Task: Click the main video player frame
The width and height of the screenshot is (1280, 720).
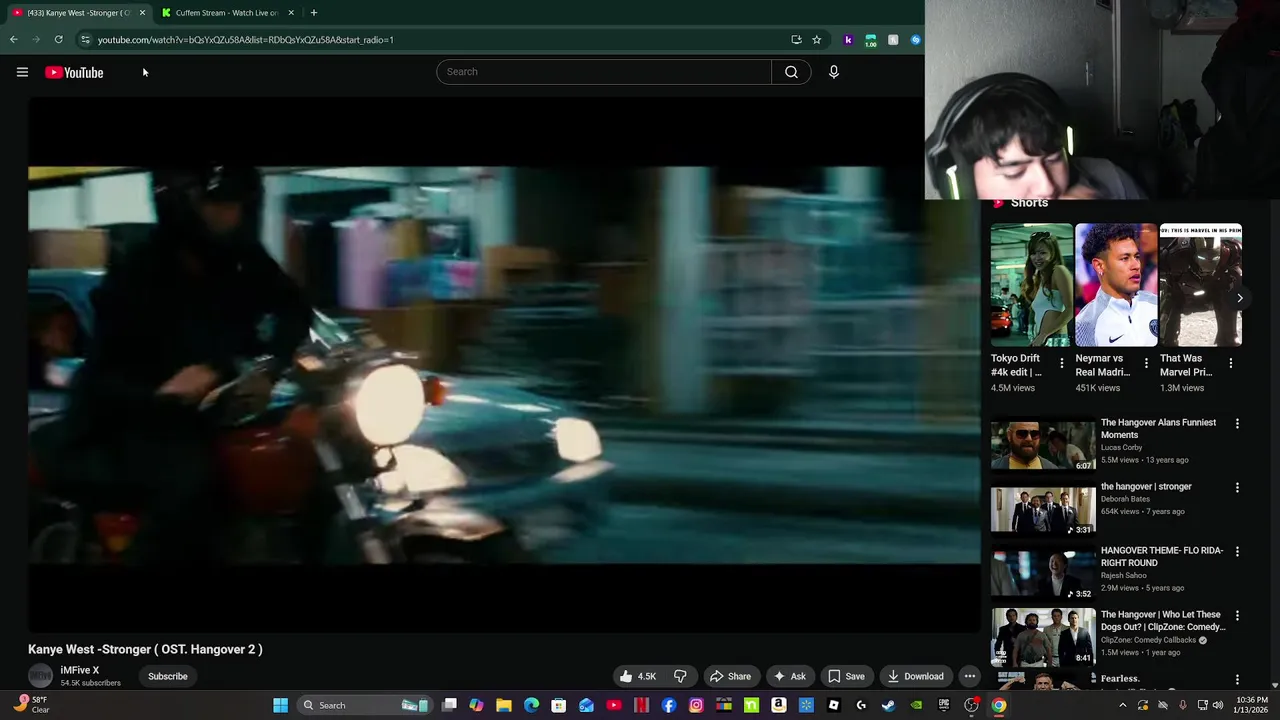Action: (504, 365)
